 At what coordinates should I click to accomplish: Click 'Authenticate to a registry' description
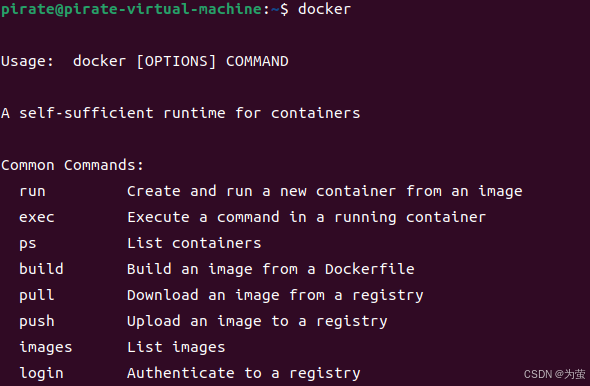click(x=244, y=373)
